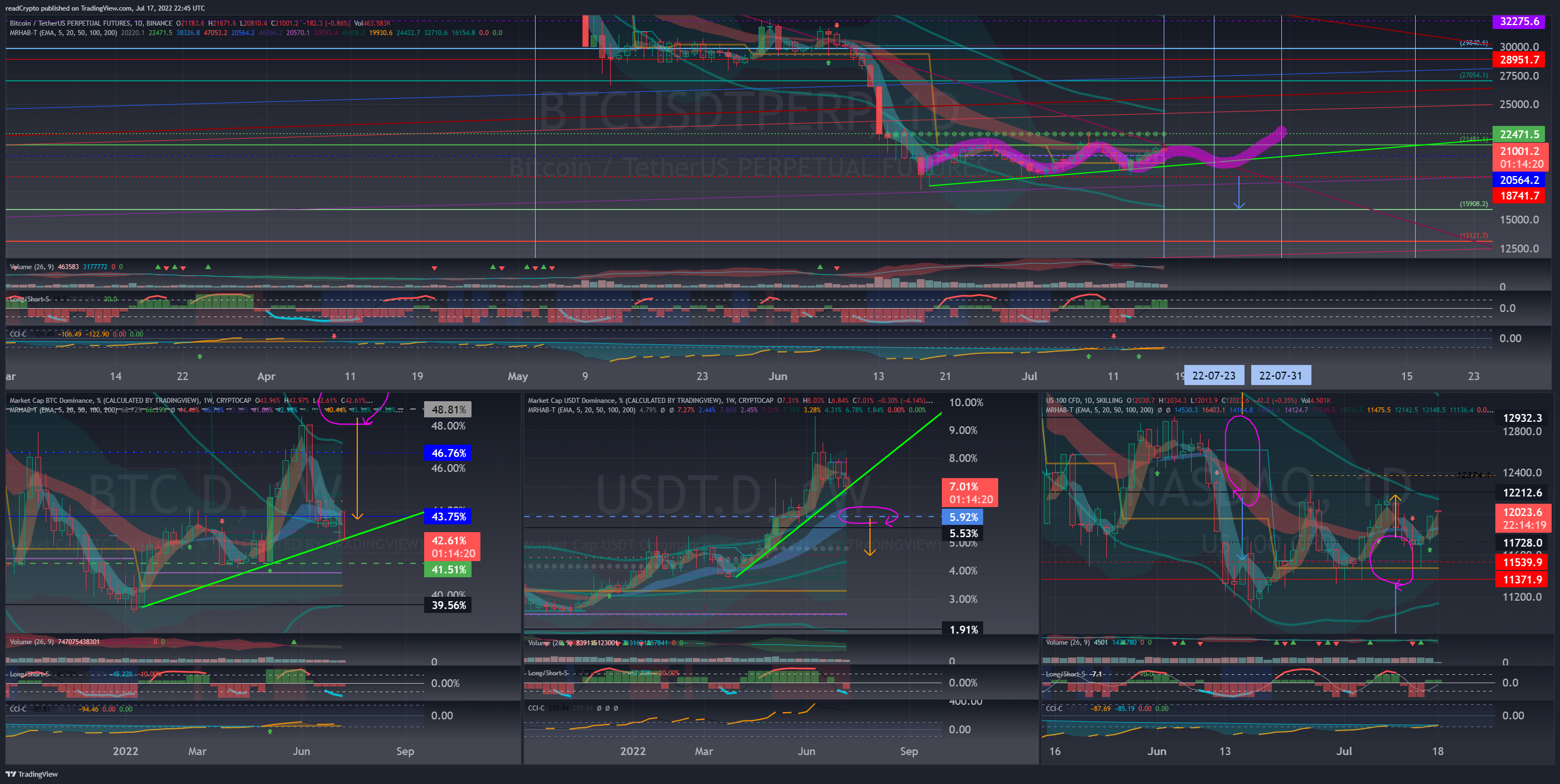
Task: Click the 12932.3 label in NASDAQ panel
Action: 1522,418
